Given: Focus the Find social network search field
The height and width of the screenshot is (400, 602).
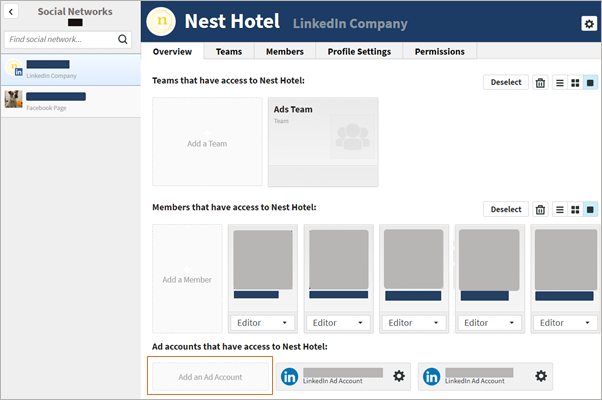Looking at the screenshot, I should point(68,40).
